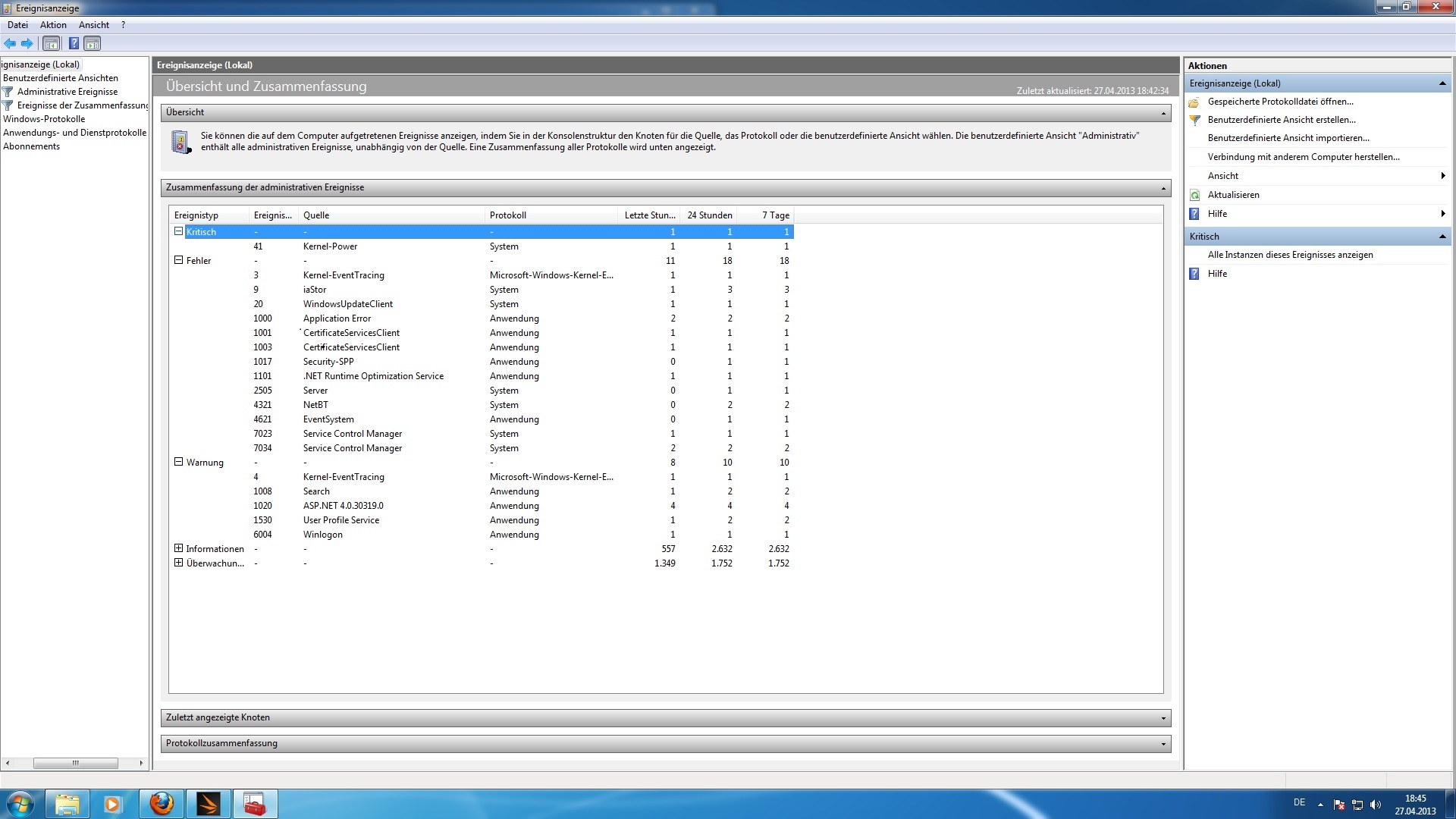Click Verbindung mit anderem Computer herstellen
1456x819 pixels.
pos(1303,157)
